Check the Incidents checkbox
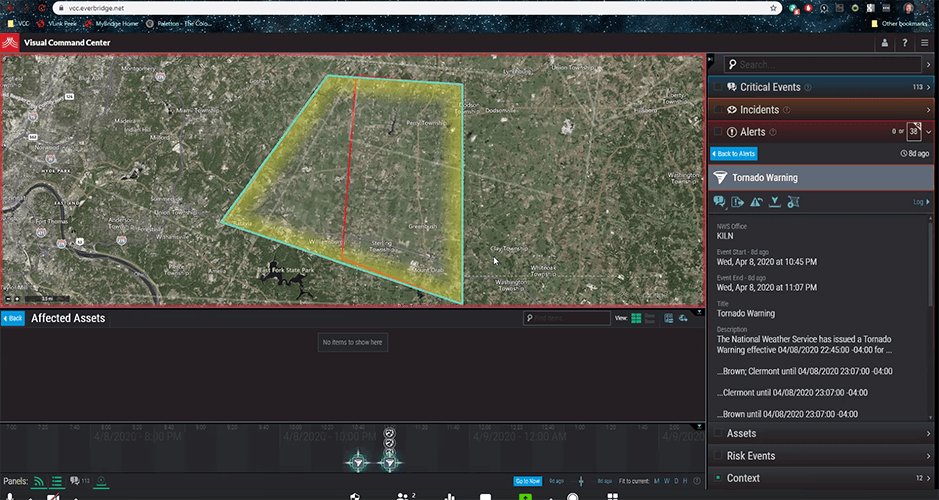 point(717,110)
